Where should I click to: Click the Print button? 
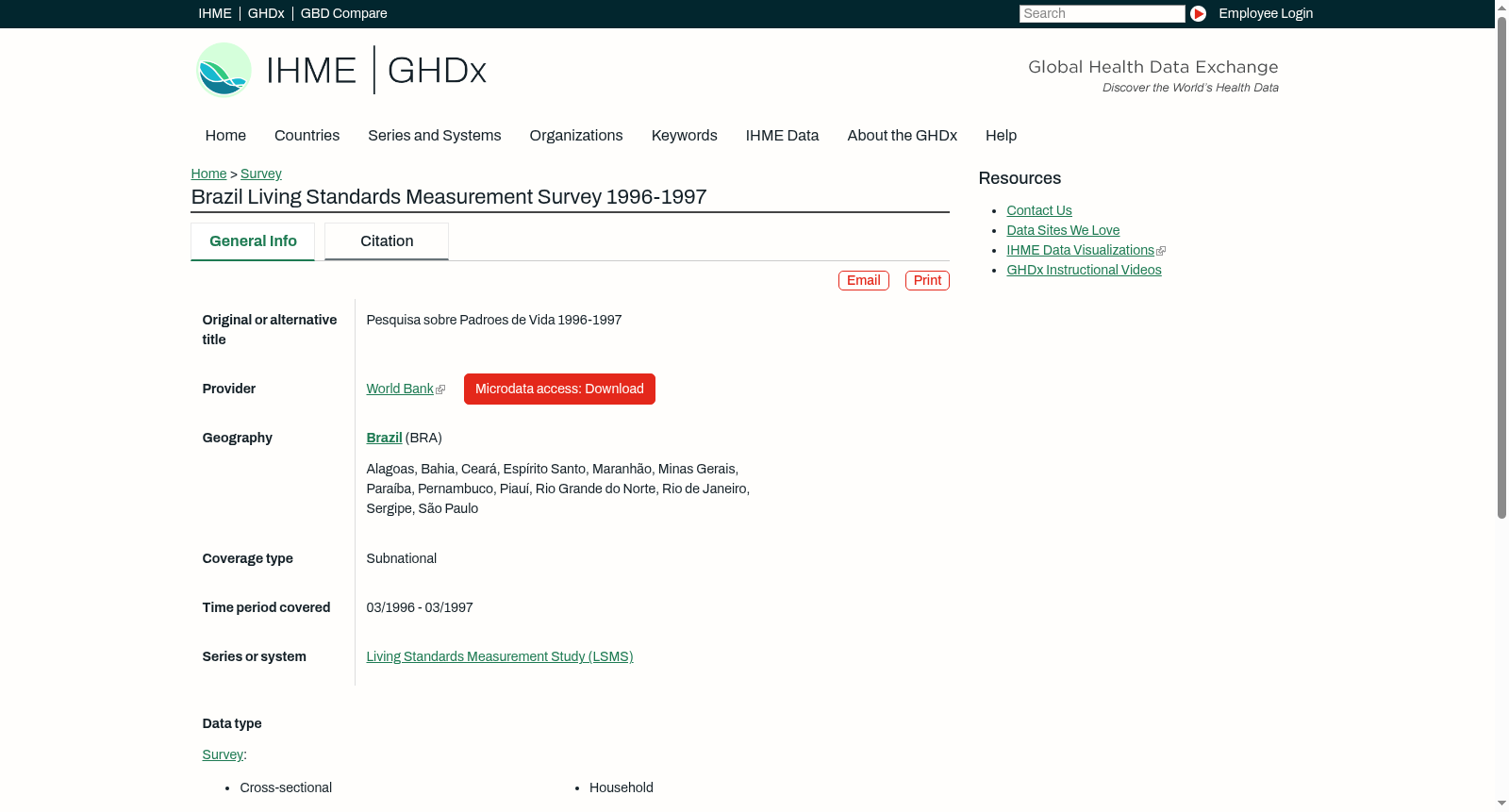pyautogui.click(x=927, y=281)
